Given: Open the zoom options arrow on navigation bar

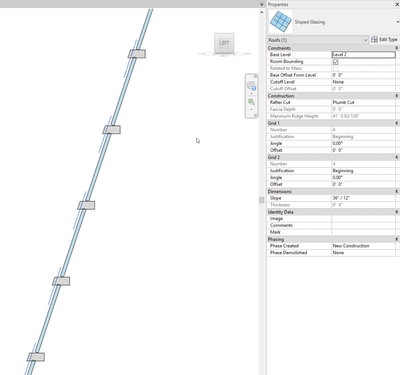Looking at the screenshot, I should [251, 109].
